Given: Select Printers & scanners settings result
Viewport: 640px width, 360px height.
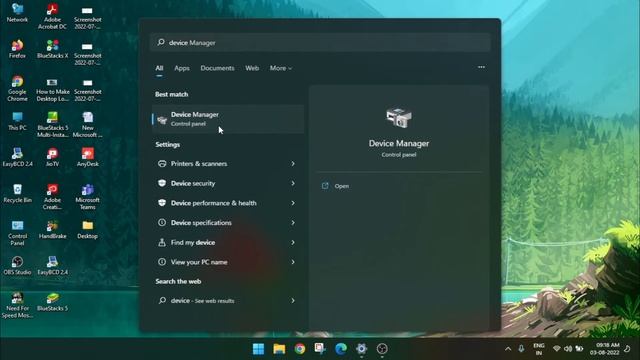Looking at the screenshot, I should [x=227, y=164].
